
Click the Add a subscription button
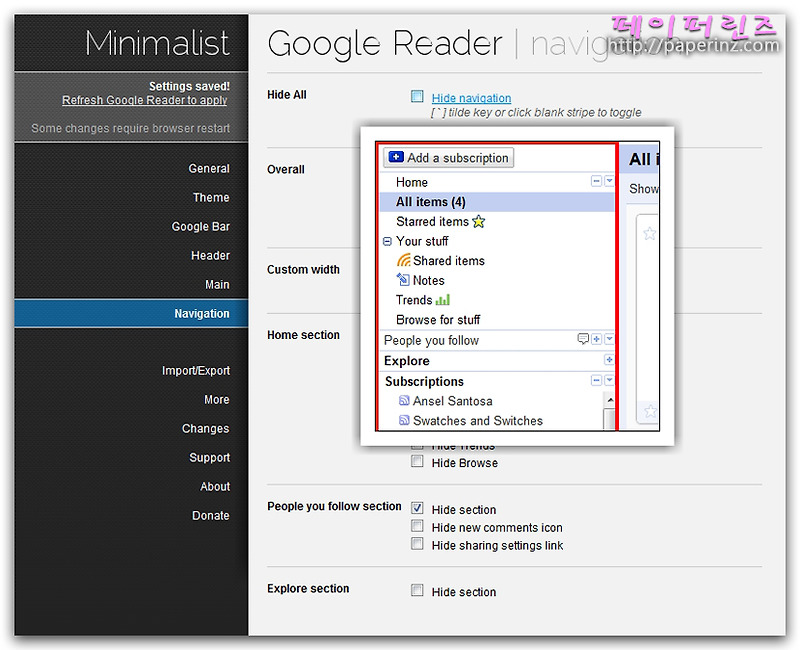click(448, 158)
